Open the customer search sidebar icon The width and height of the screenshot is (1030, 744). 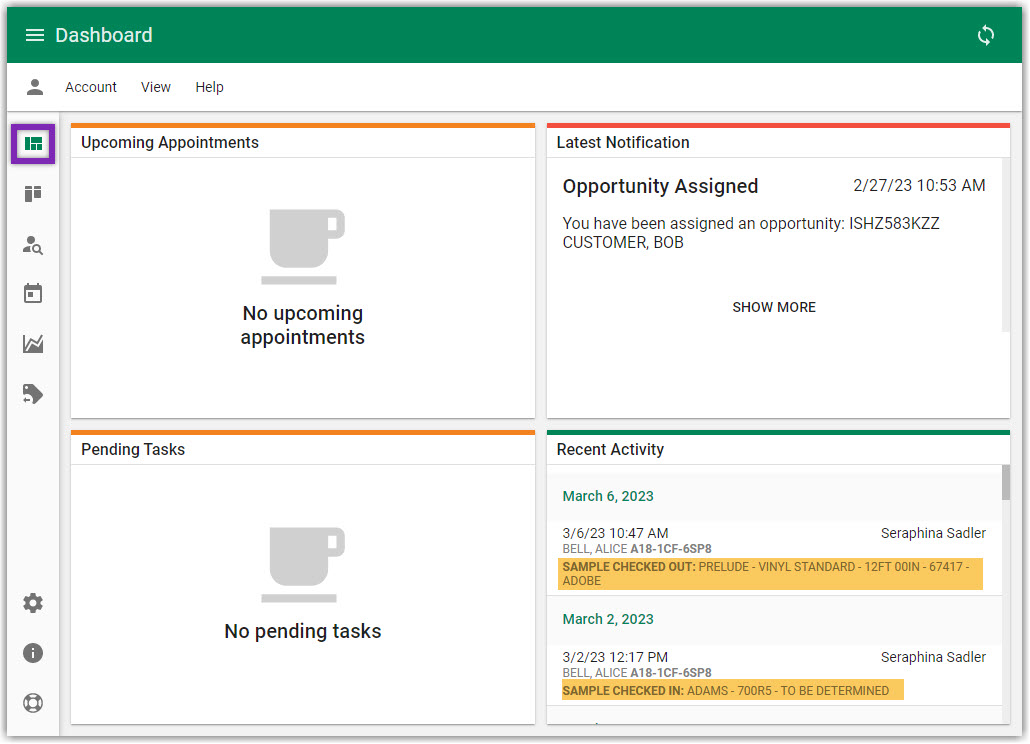(33, 244)
